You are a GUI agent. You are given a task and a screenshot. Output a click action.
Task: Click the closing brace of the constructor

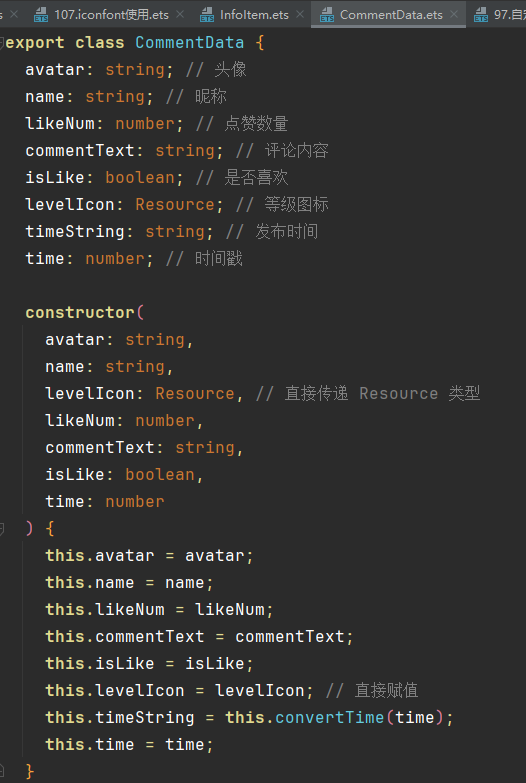click(x=30, y=772)
